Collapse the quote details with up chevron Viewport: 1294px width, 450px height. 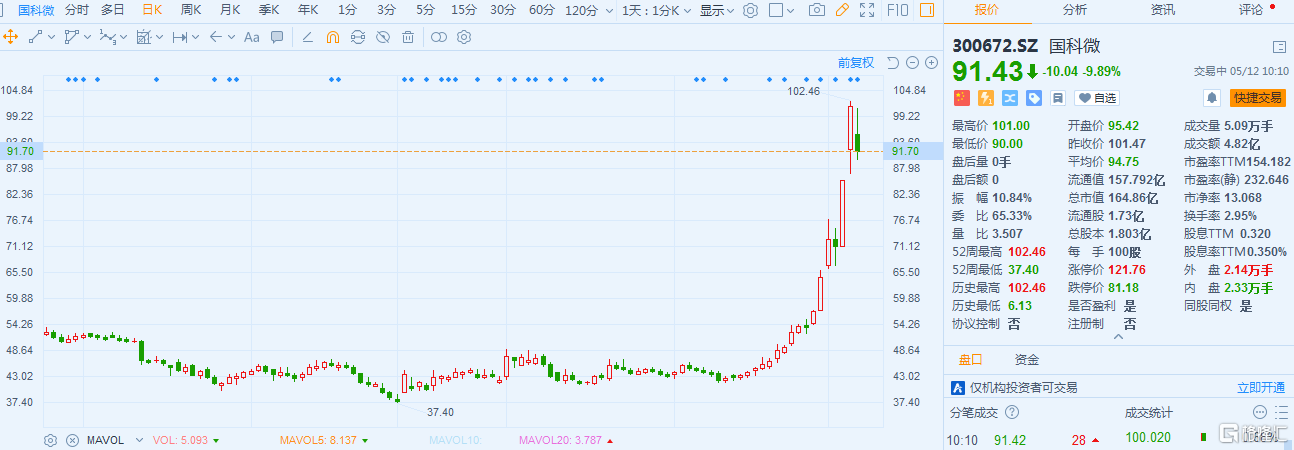click(1118, 338)
